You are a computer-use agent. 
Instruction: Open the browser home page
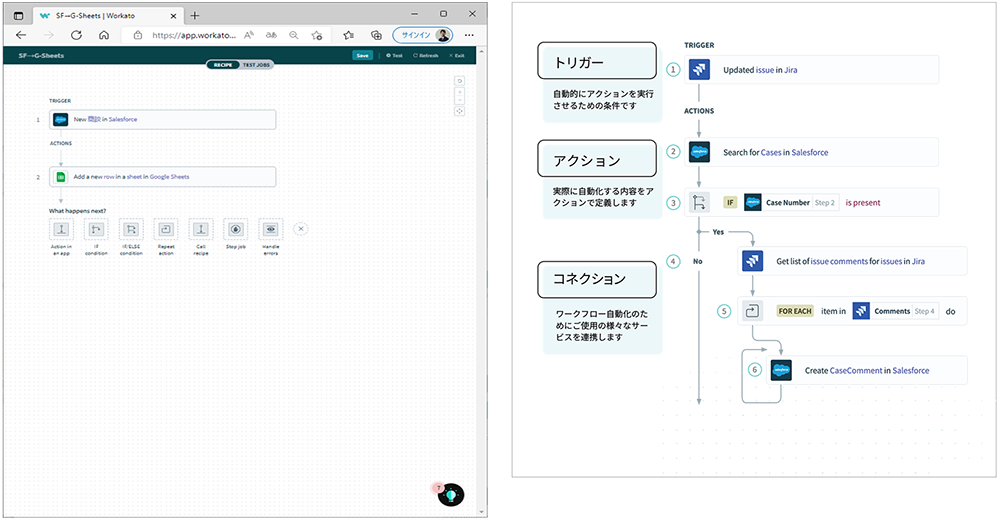104,35
